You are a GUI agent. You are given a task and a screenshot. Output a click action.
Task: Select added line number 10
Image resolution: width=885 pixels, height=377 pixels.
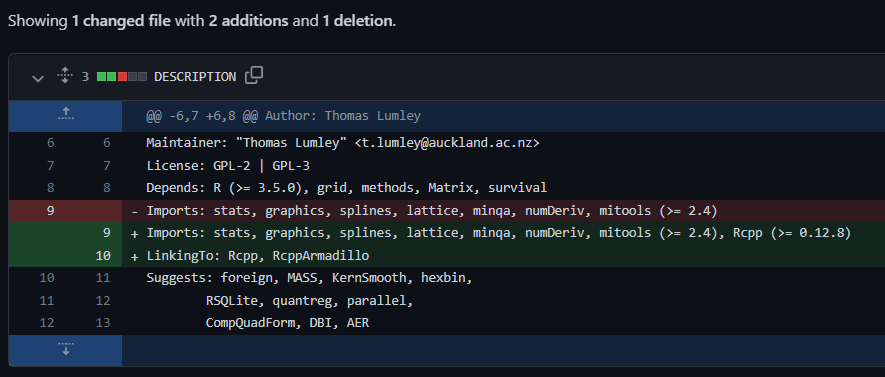click(103, 256)
